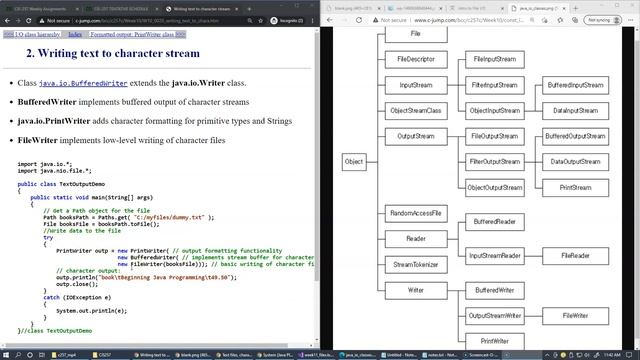The width and height of the screenshot is (640, 360).
Task: Open Chrome three-dot menu
Action: pyautogui.click(x=313, y=20)
